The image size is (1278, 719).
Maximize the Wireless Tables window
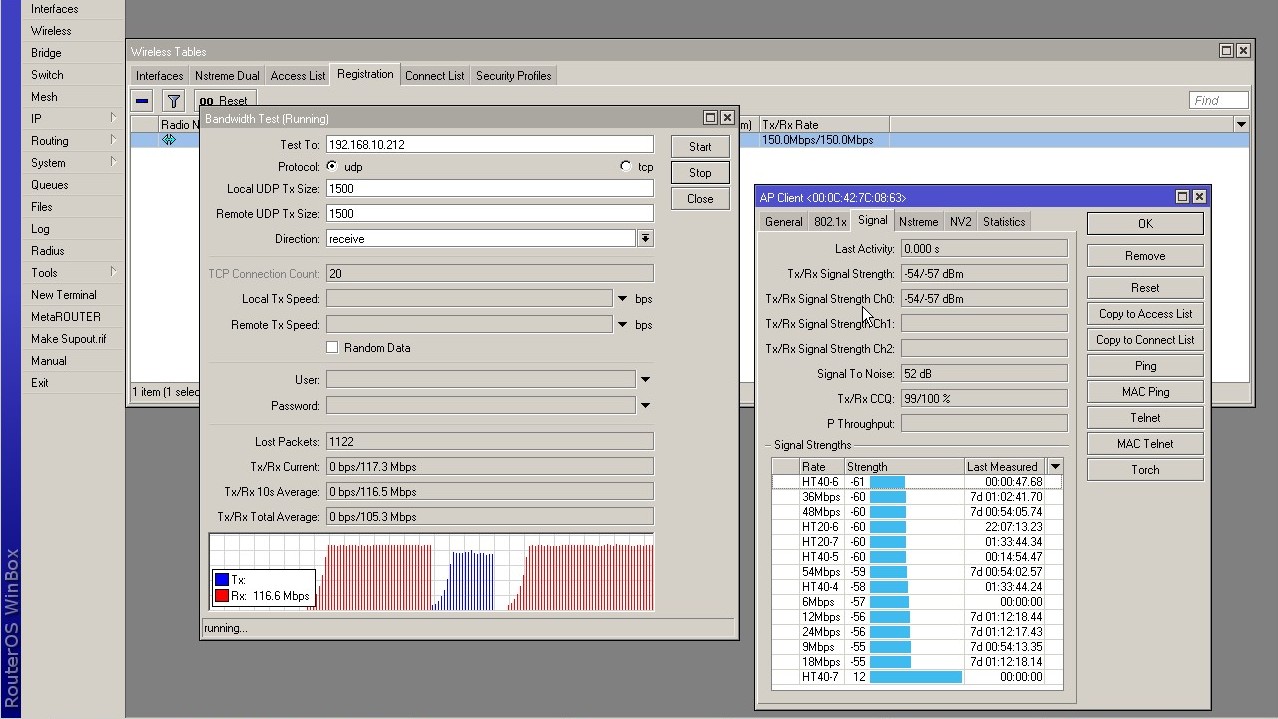pyautogui.click(x=1226, y=51)
